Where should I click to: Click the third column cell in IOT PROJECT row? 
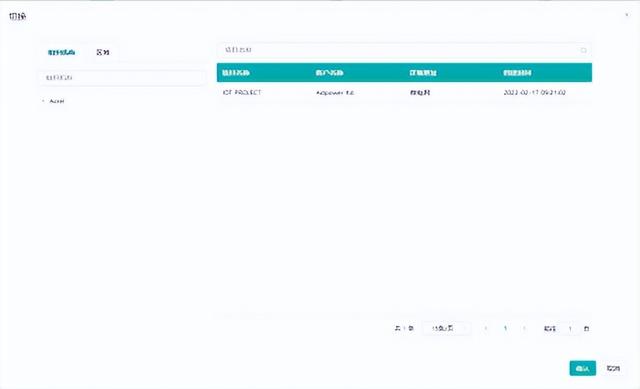pos(420,93)
